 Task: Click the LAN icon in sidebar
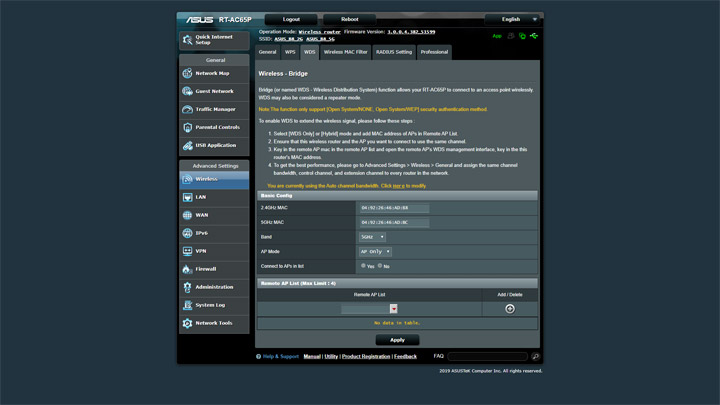click(x=187, y=197)
